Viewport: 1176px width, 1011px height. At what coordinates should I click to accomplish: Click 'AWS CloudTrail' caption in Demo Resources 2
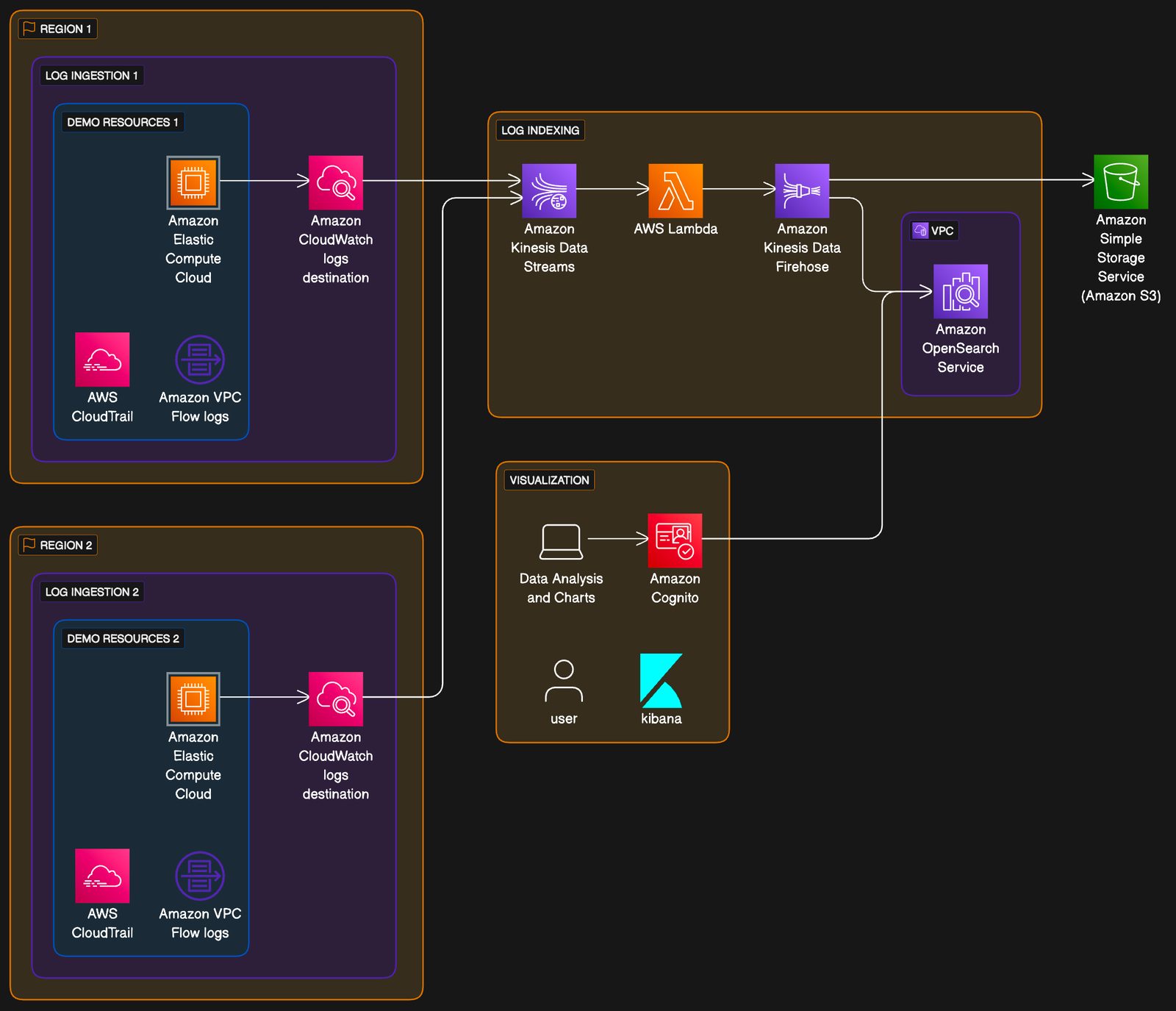click(x=102, y=923)
